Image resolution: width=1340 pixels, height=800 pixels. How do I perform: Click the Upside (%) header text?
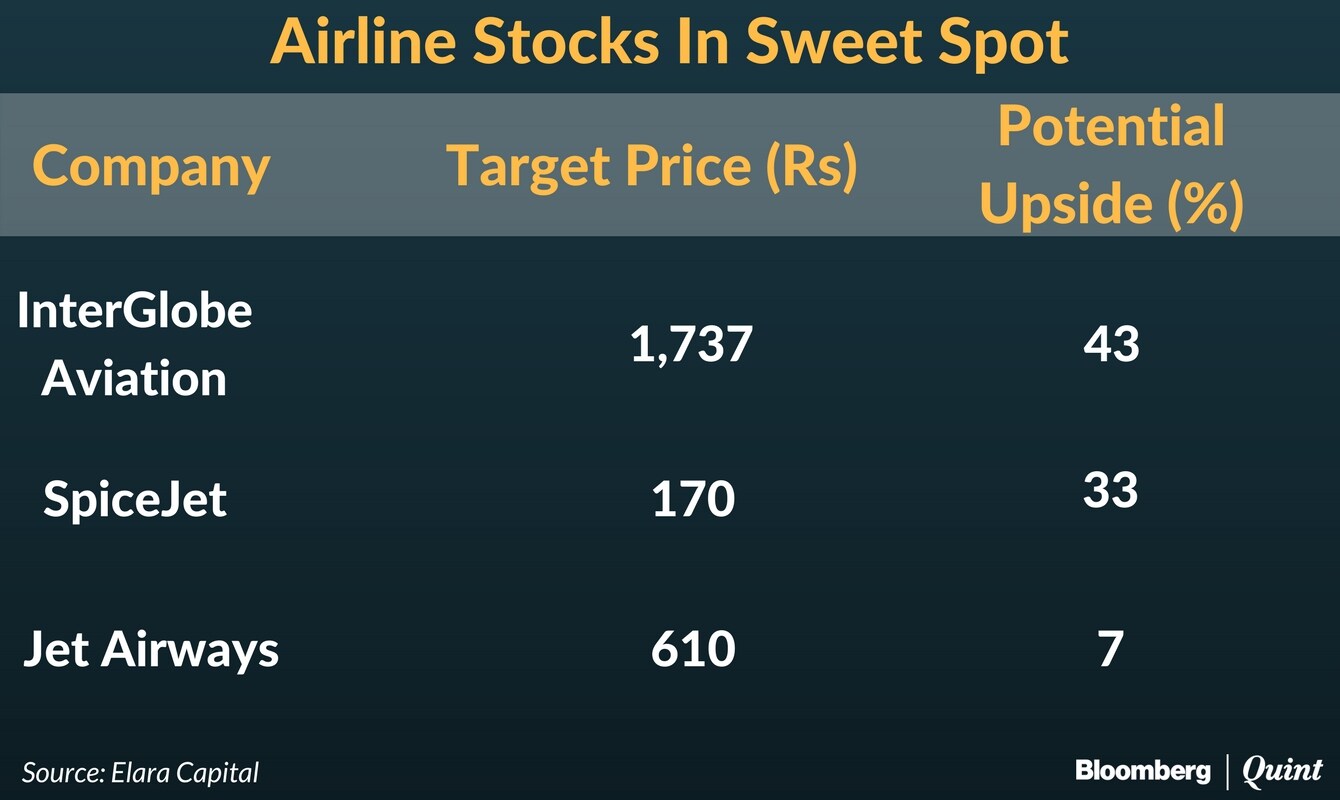click(x=1111, y=203)
